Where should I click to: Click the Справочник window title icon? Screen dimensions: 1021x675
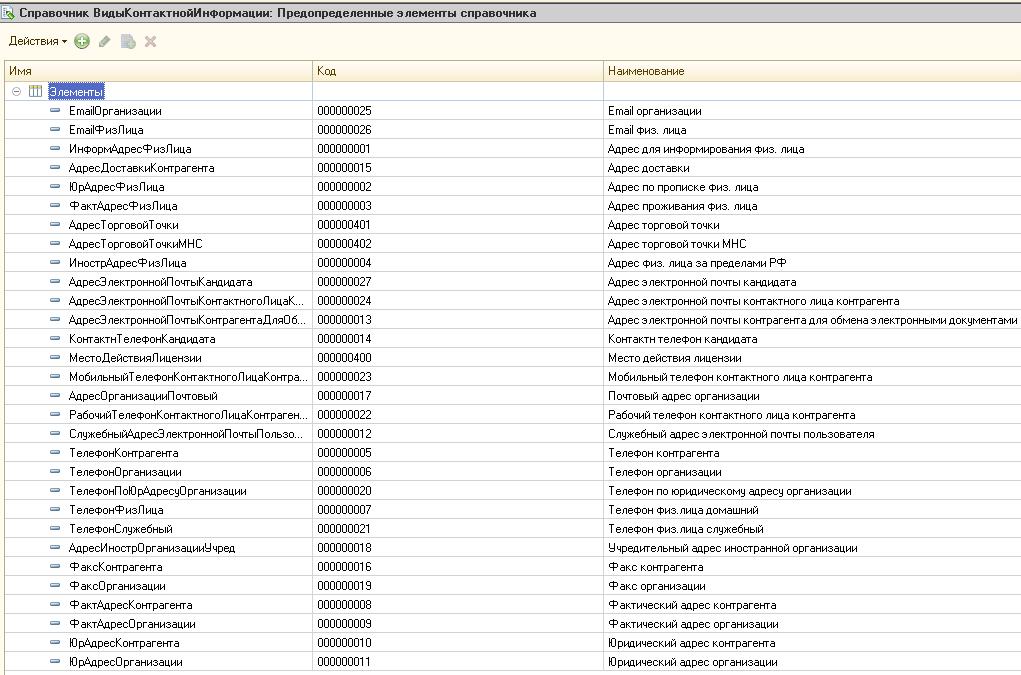(8, 12)
